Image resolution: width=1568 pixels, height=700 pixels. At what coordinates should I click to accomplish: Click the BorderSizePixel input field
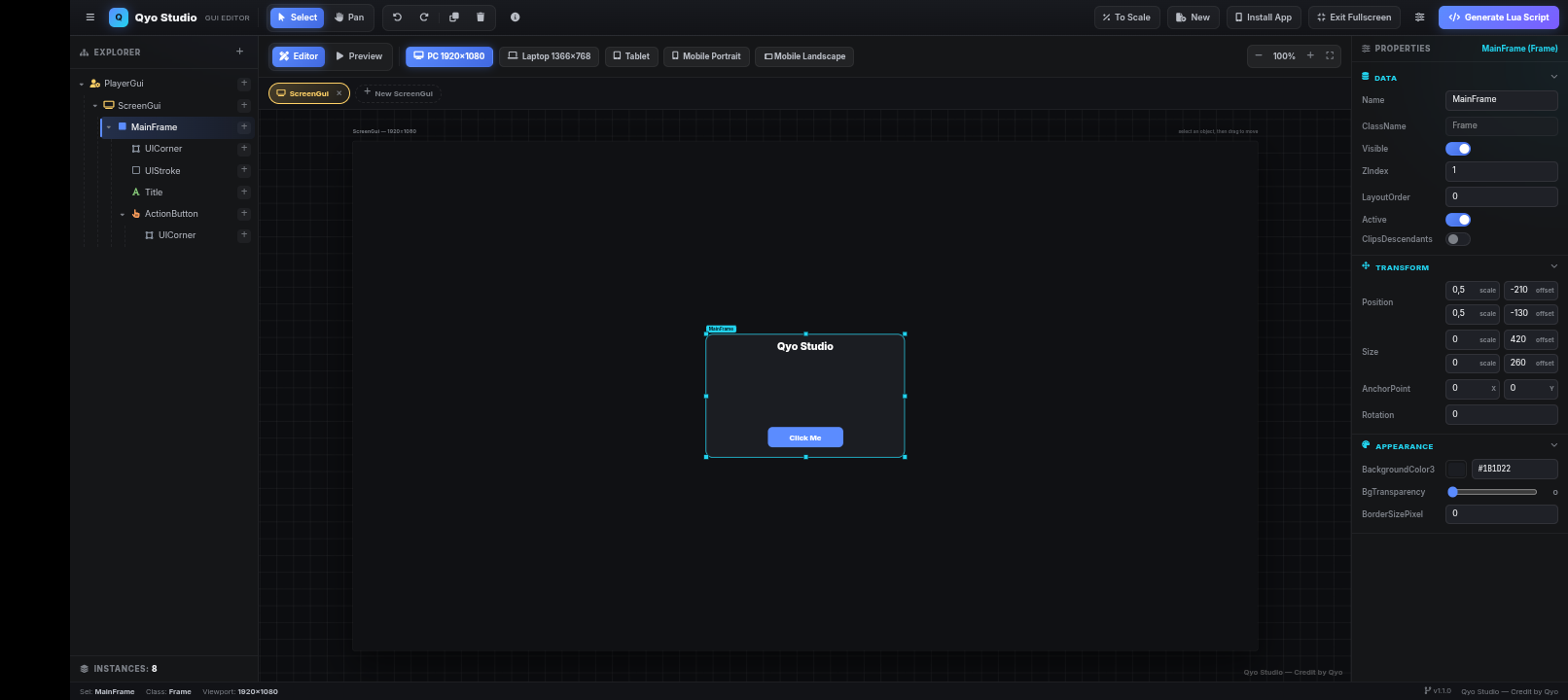pyautogui.click(x=1502, y=513)
